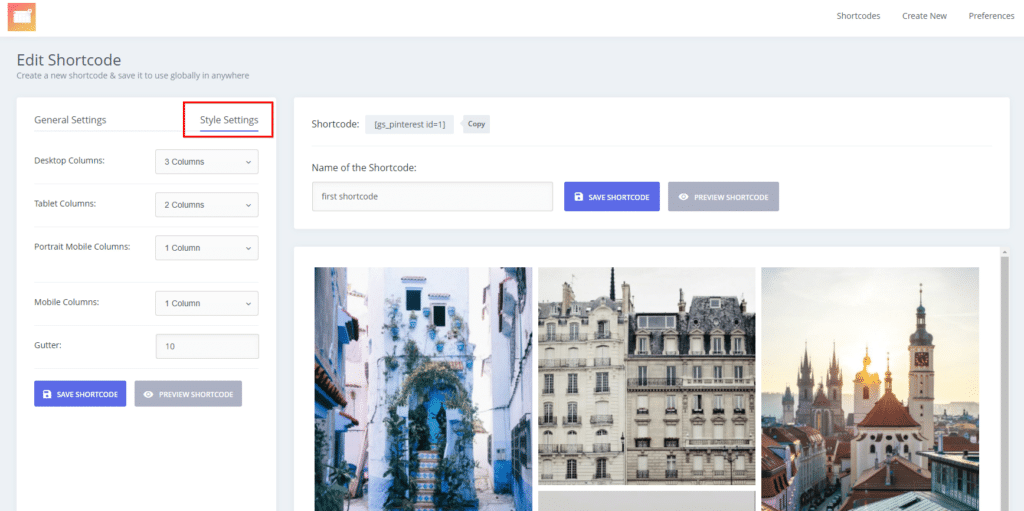Click the Gutter value input field
The image size is (1024, 511).
click(x=207, y=346)
